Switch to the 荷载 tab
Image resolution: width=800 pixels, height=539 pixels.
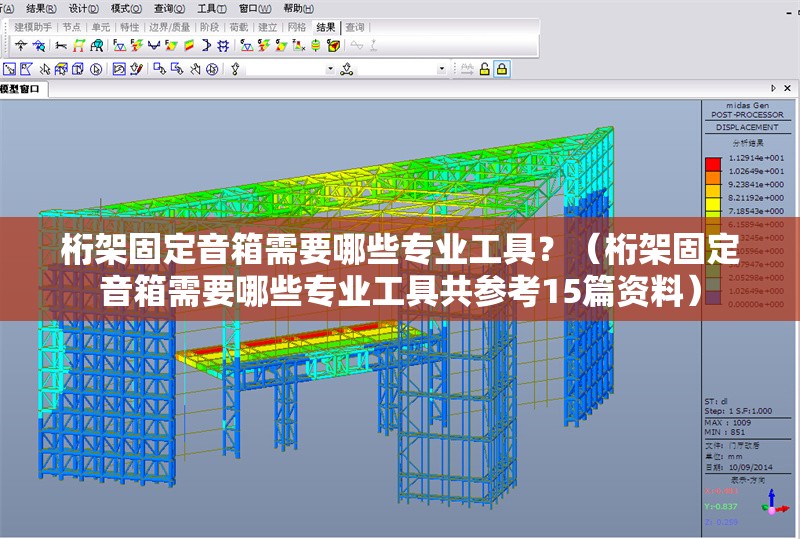point(238,27)
